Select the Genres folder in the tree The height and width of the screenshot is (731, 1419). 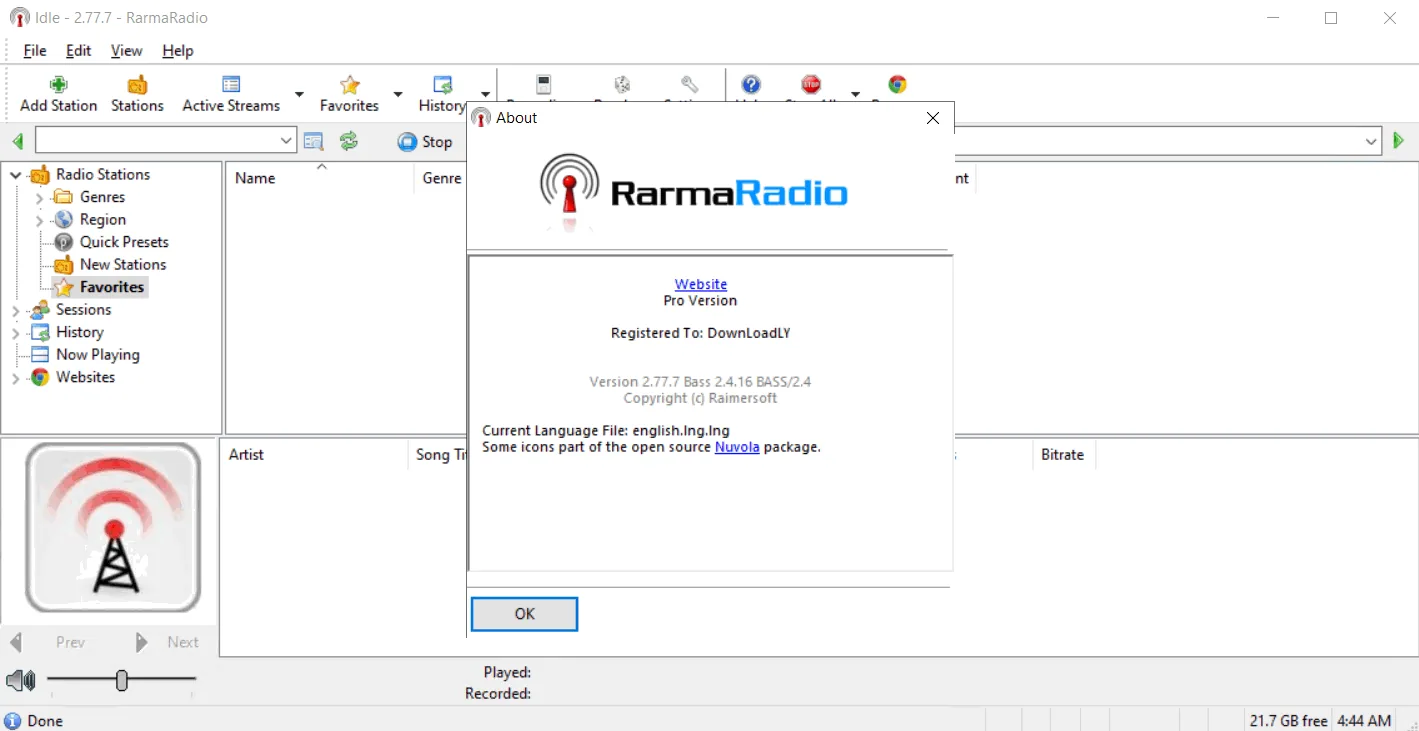pos(102,197)
